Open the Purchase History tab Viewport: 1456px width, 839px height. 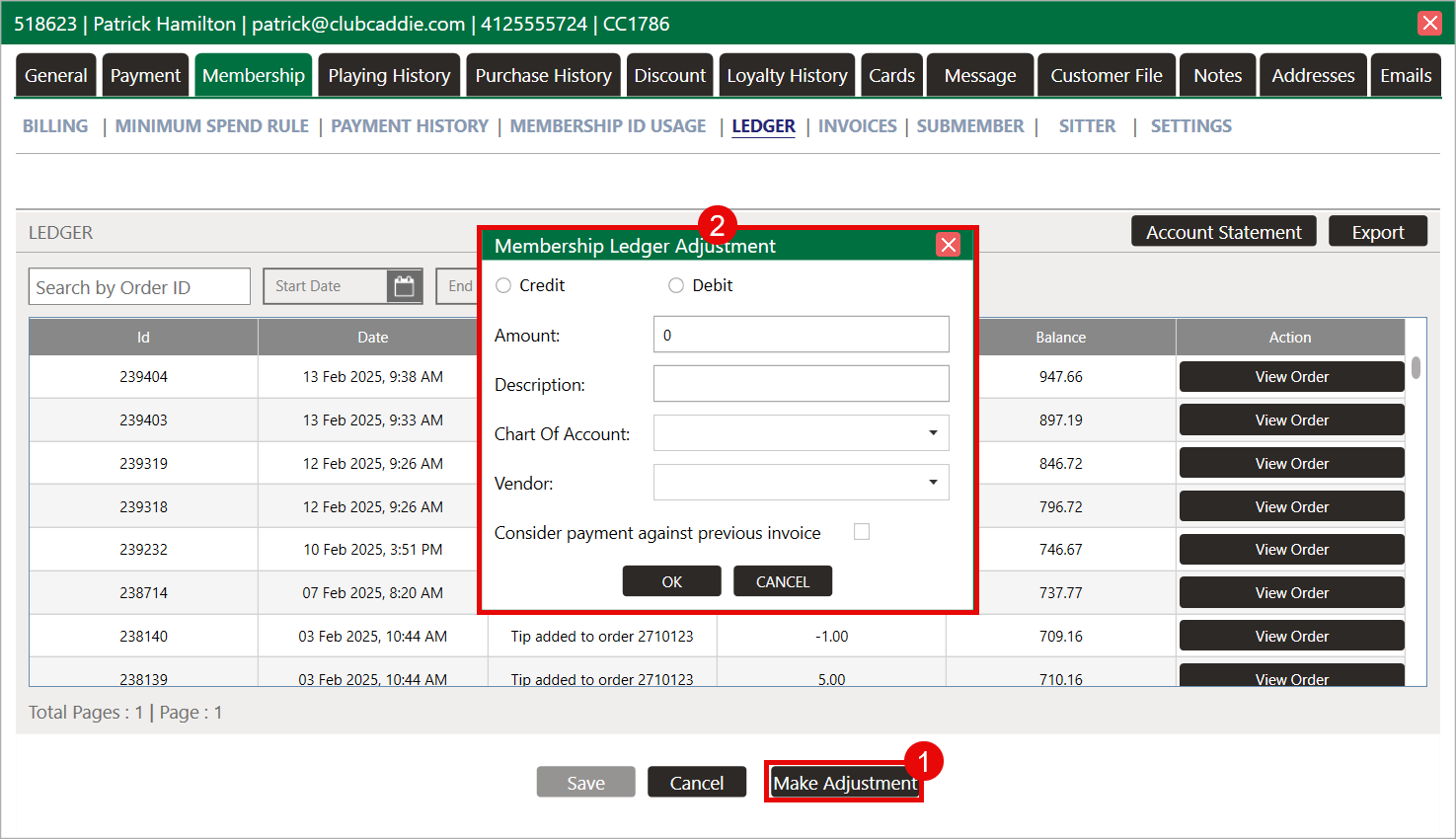click(543, 75)
